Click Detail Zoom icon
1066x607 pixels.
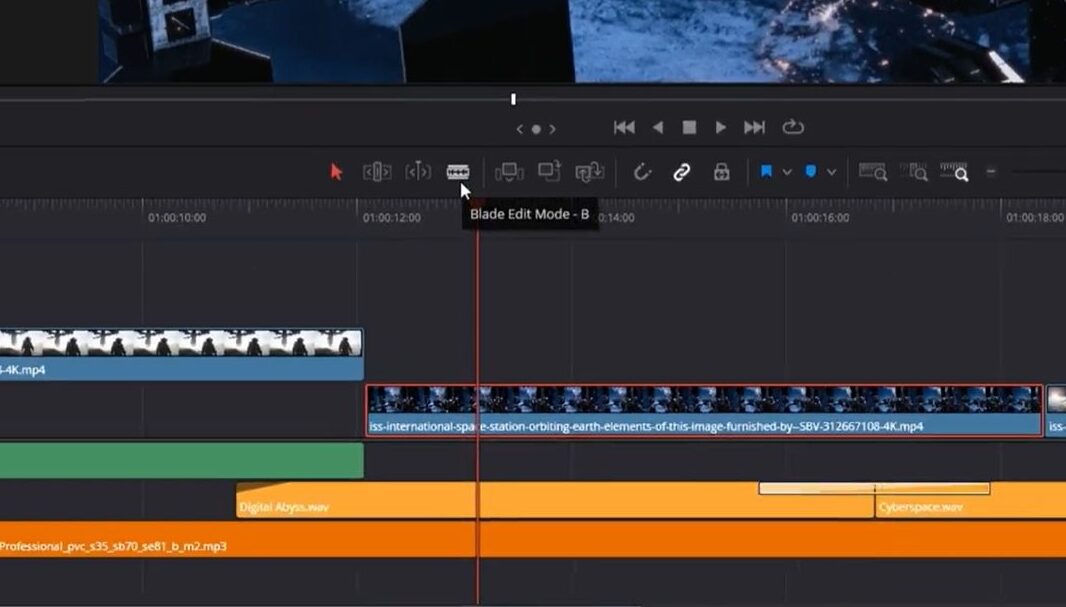click(914, 172)
